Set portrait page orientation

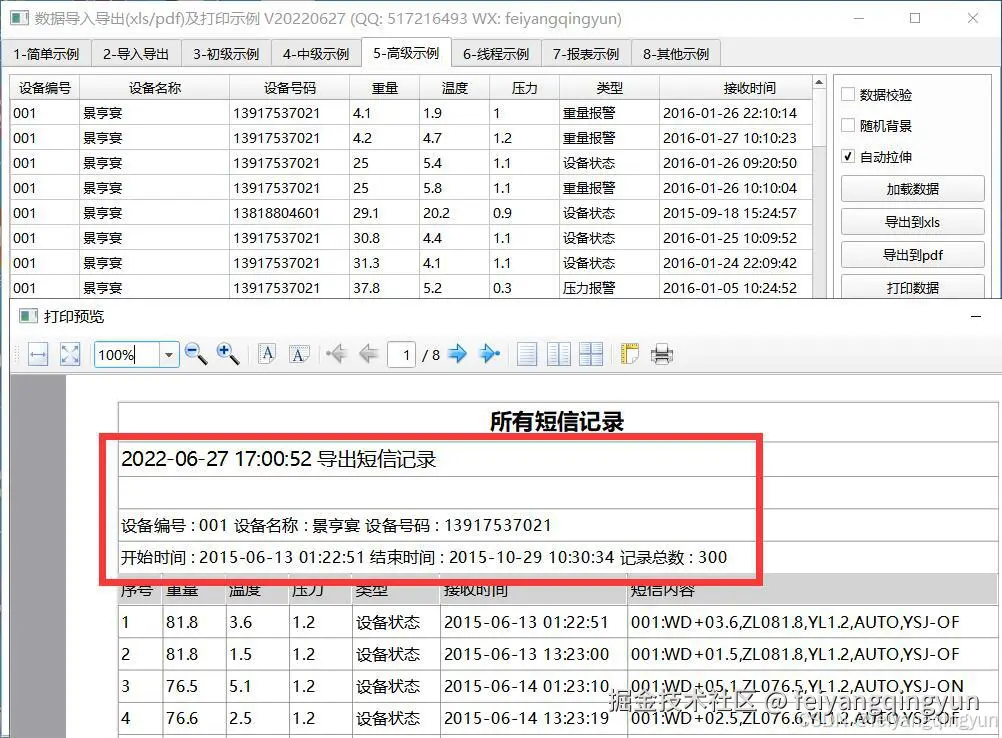click(267, 353)
